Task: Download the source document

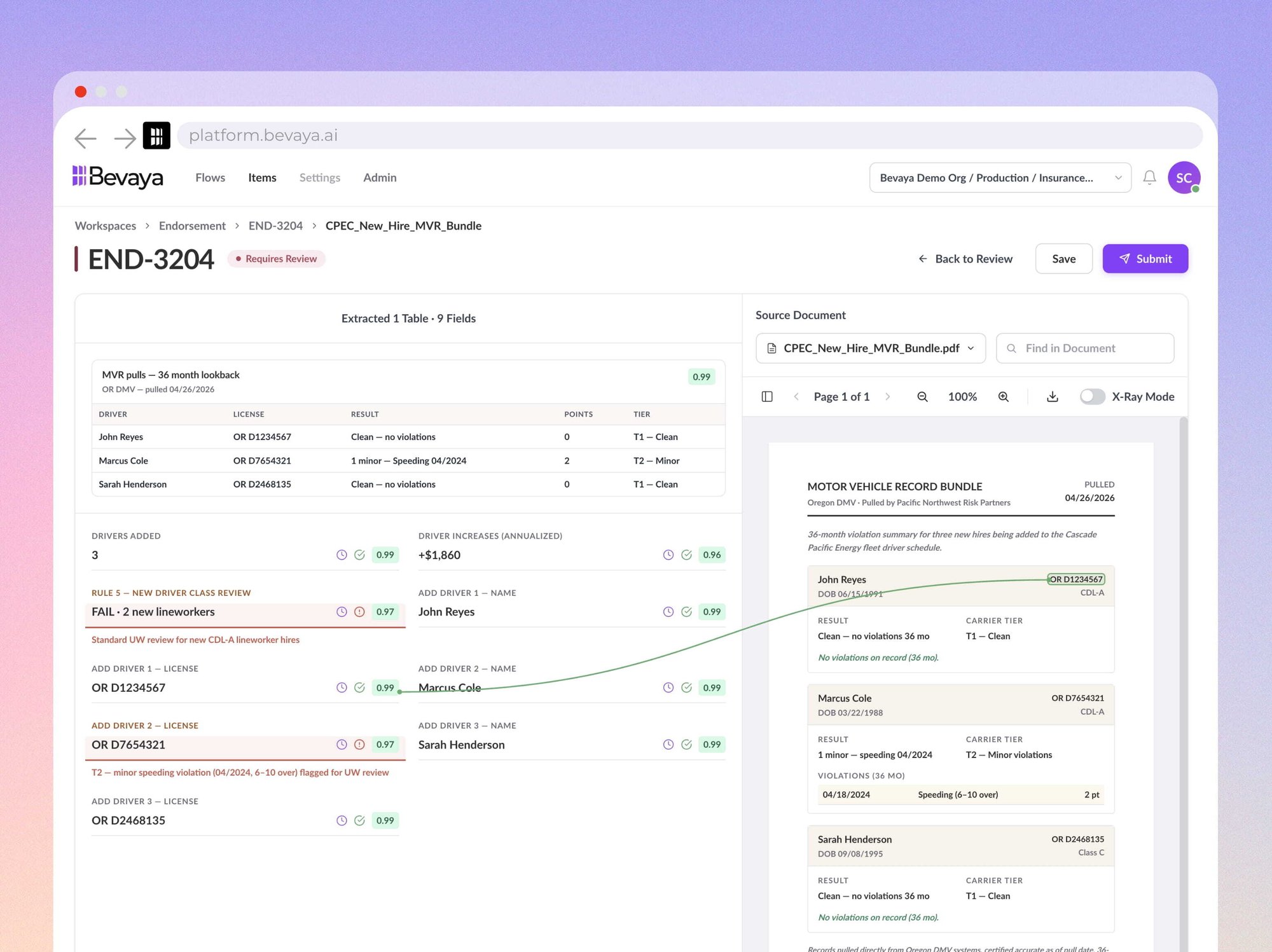Action: (x=1053, y=397)
